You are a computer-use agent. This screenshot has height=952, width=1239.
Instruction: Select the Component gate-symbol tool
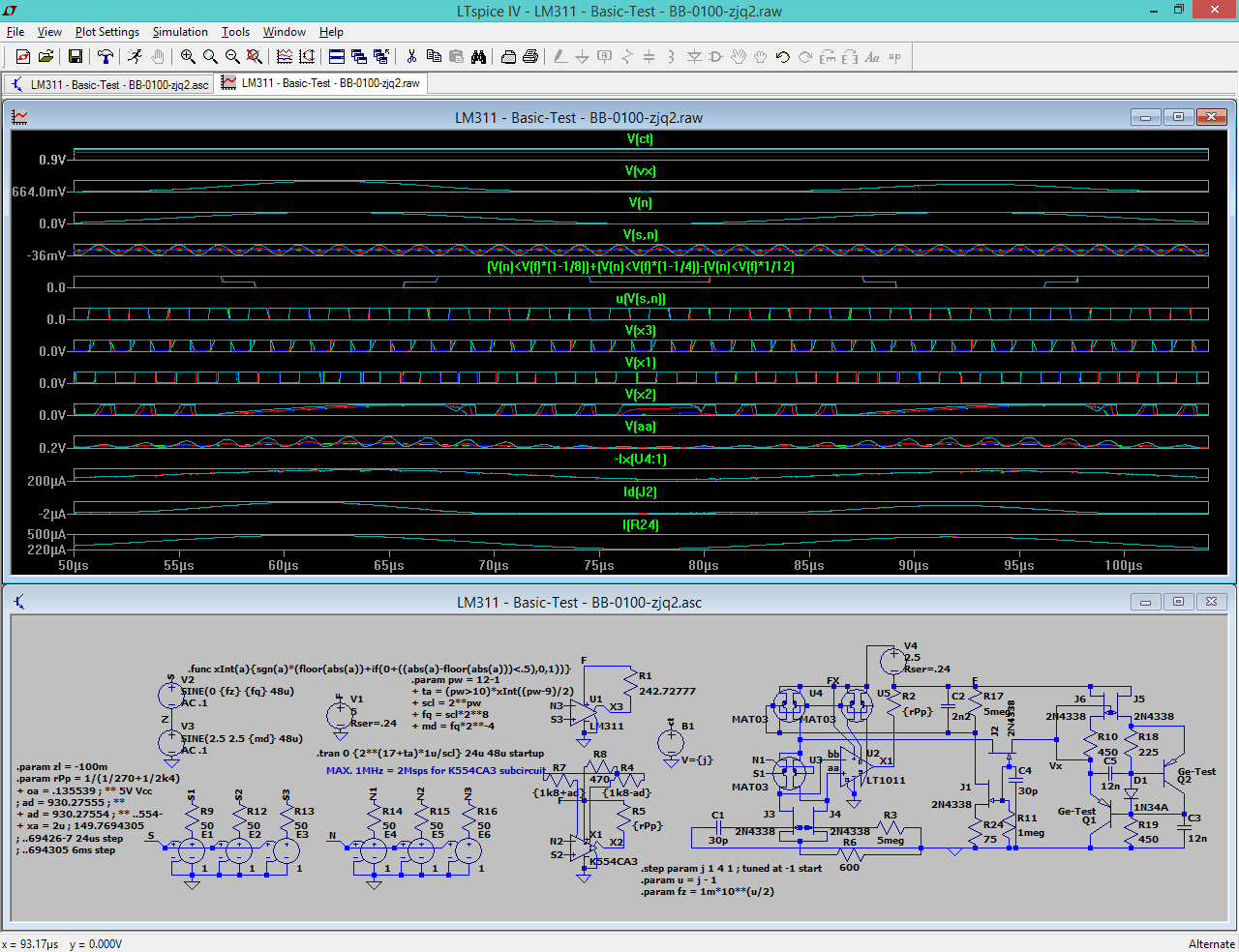[716, 57]
